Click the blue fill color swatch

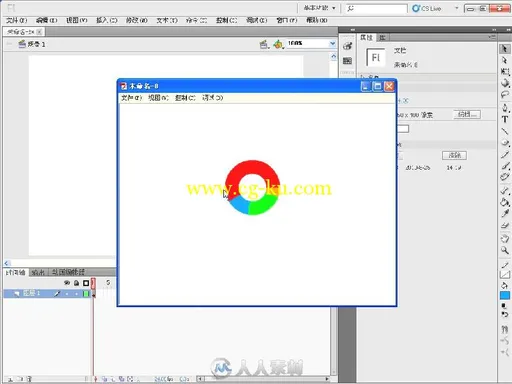click(505, 296)
